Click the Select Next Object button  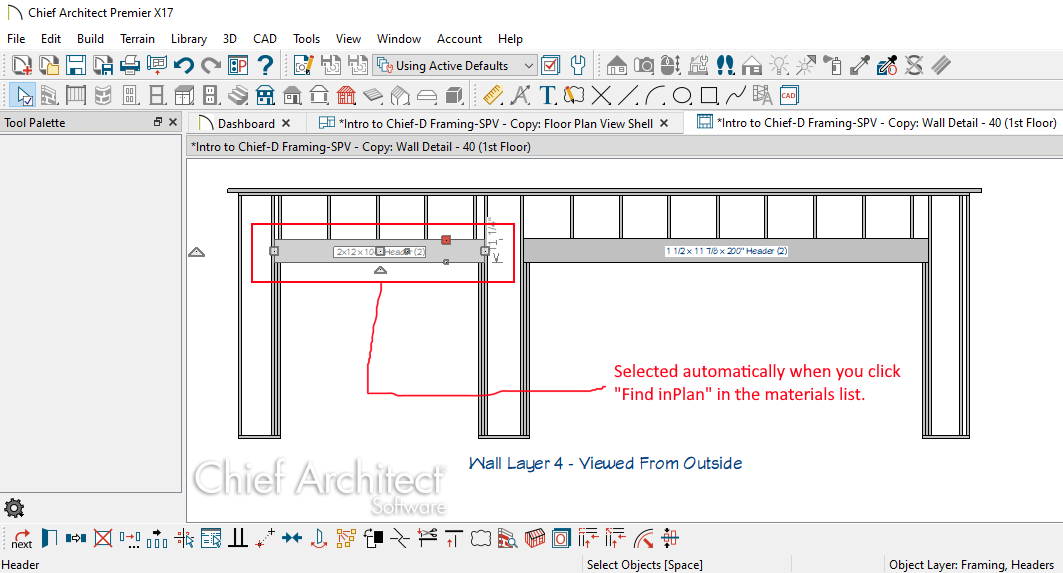[22, 539]
